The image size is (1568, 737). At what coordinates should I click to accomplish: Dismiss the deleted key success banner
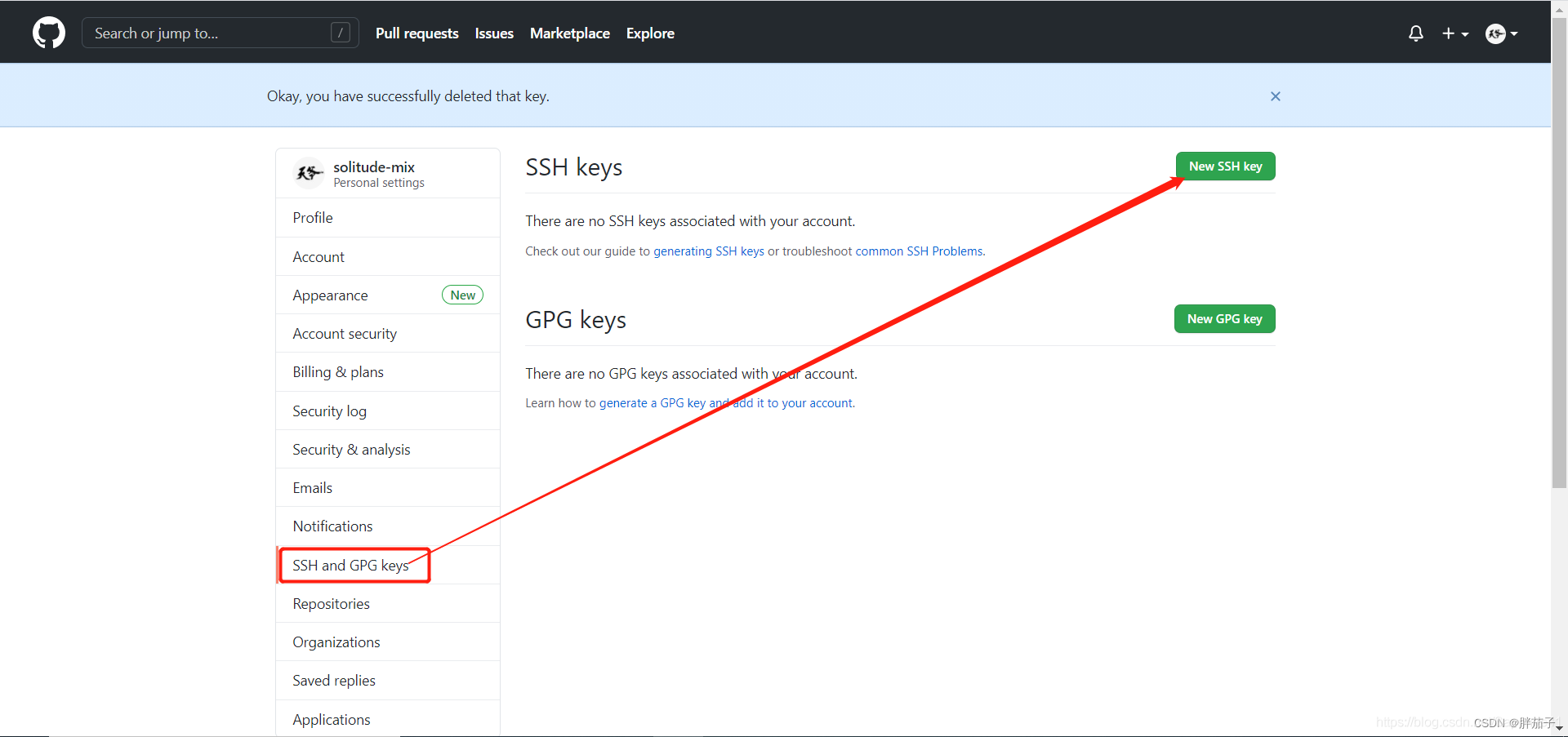(x=1276, y=96)
